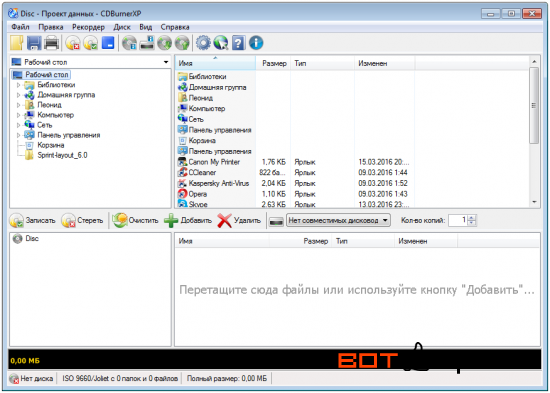Image resolution: width=550 pixels, height=393 pixels.
Task: Open the Рекордер menu
Action: tap(88, 27)
